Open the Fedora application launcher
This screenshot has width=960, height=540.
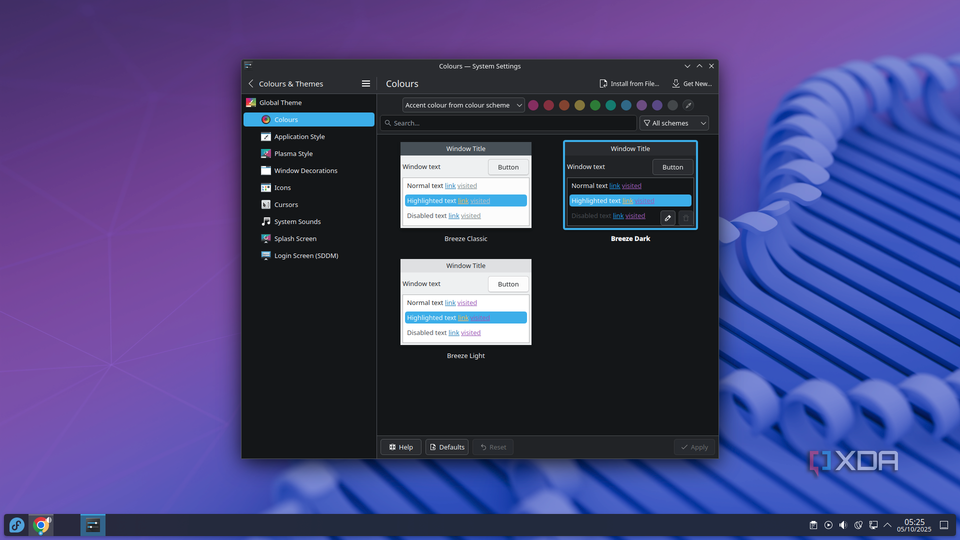click(17, 525)
